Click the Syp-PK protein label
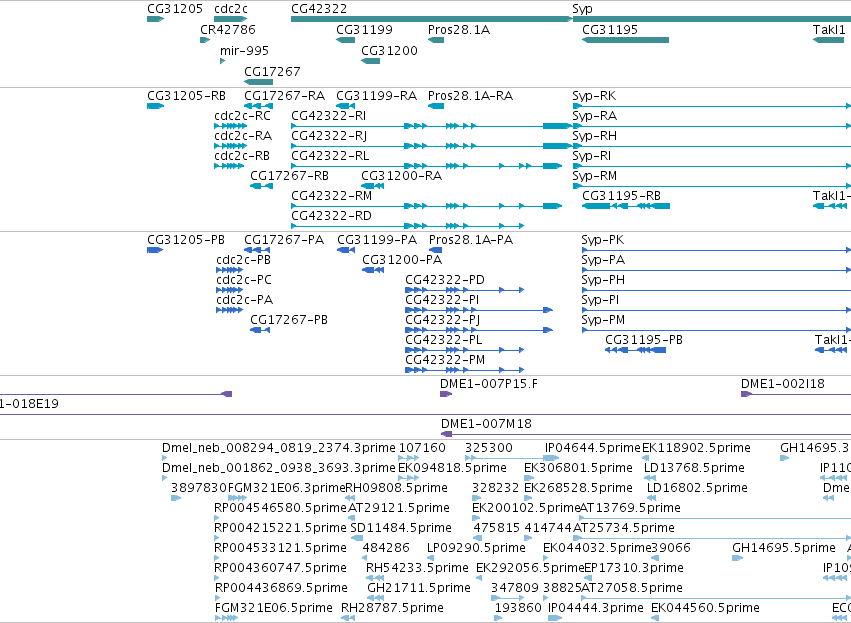 (x=603, y=240)
